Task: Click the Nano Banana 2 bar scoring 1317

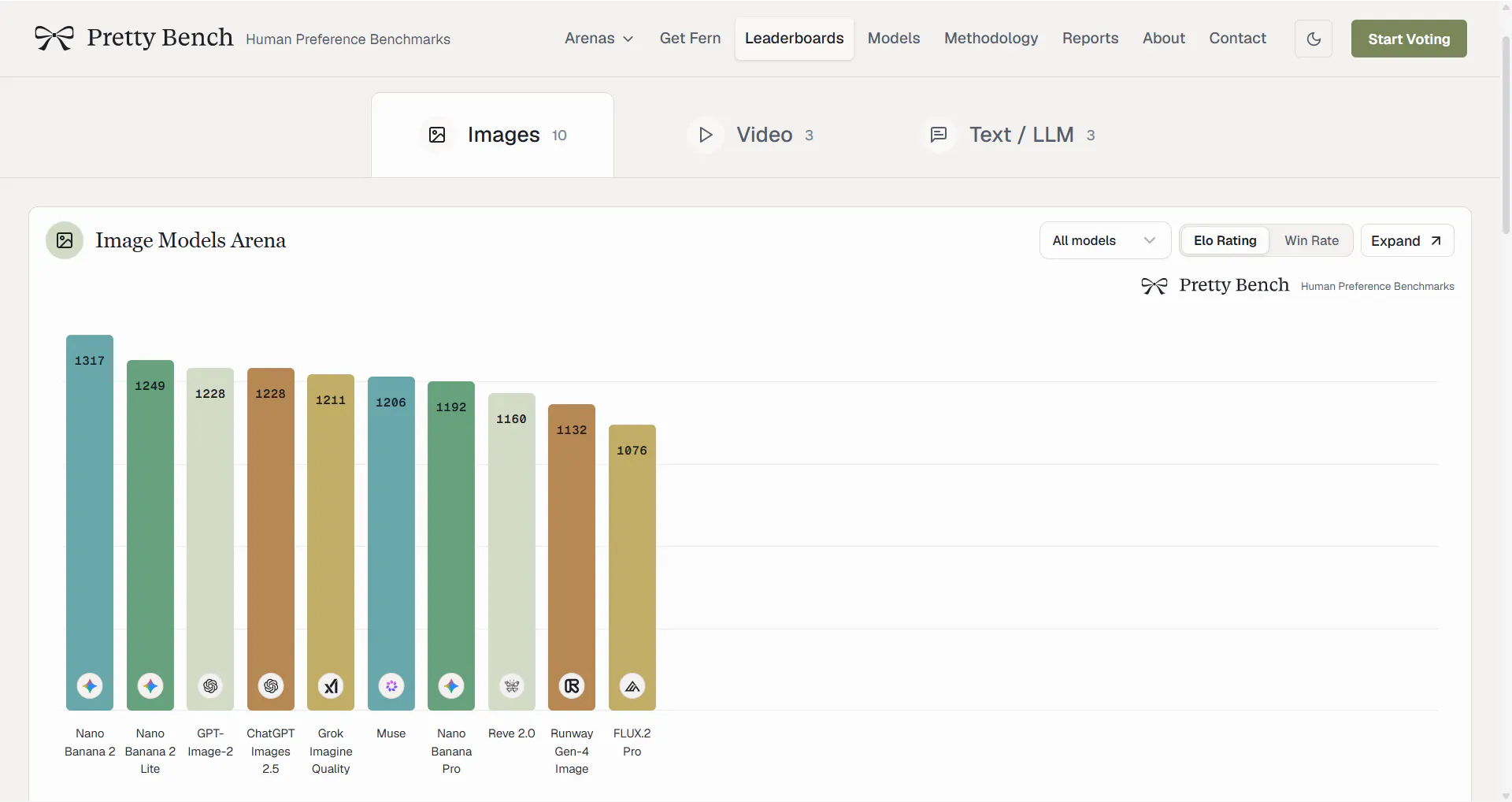Action: tap(90, 522)
